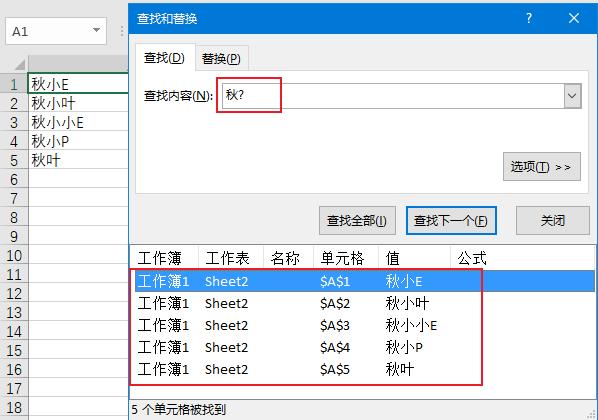
Task: Select result row $A$3 秋小小E
Action: [x=365, y=325]
